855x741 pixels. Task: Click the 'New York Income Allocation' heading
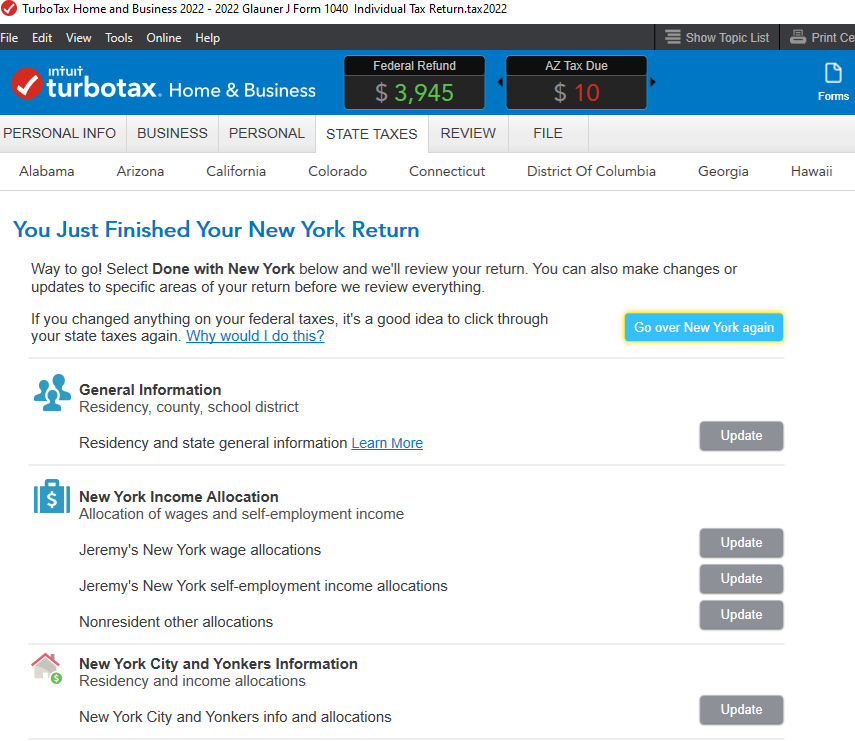[179, 497]
